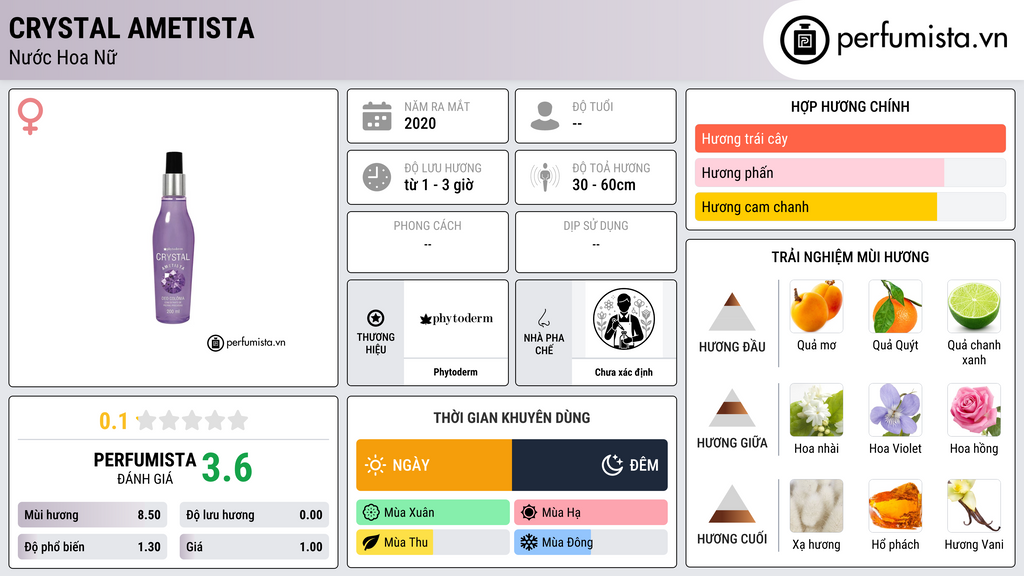Click the Giá 1.00 score bar
Viewport: 1024px width, 576px height.
pos(254,547)
